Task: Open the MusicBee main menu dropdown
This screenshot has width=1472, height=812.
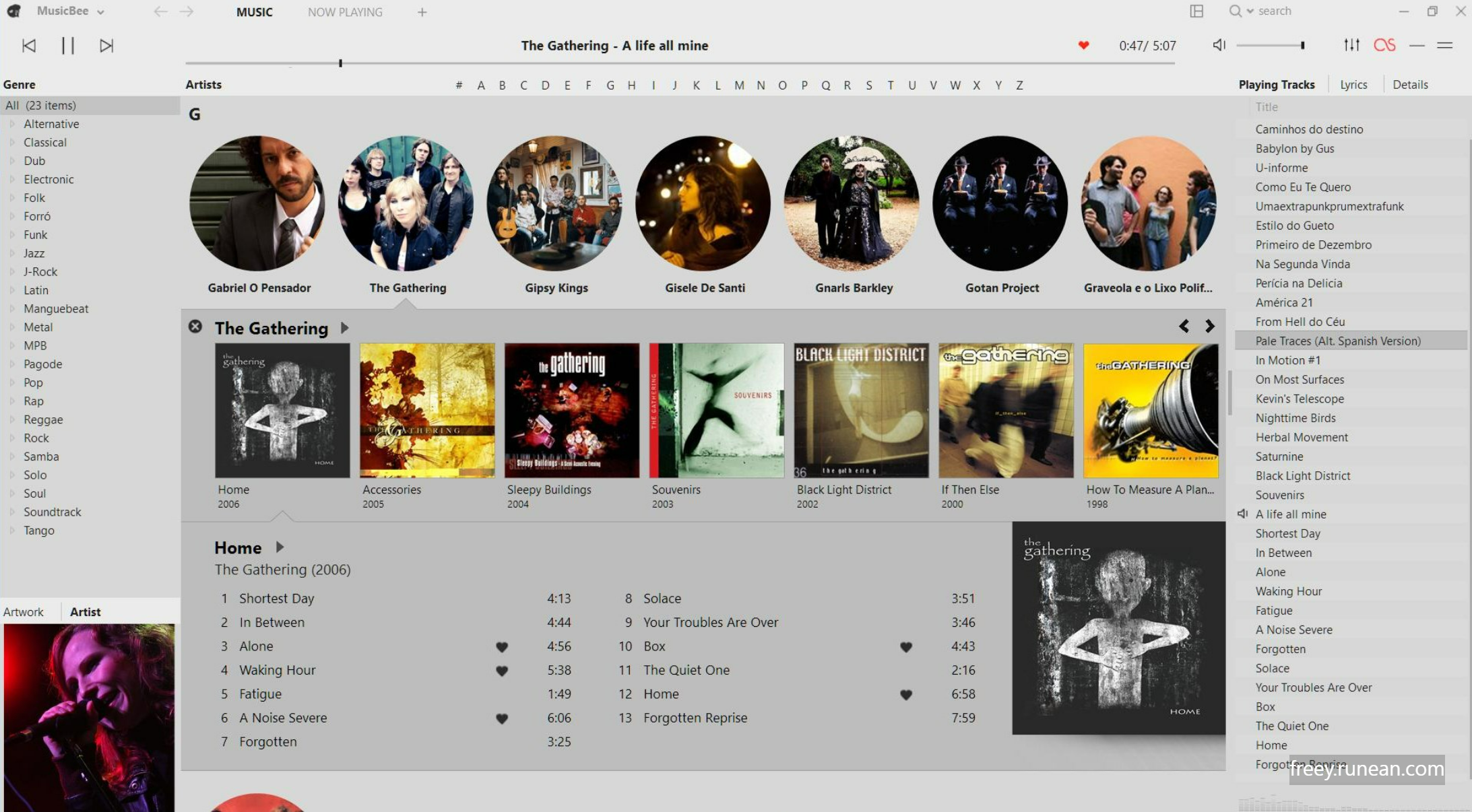Action: (x=71, y=11)
